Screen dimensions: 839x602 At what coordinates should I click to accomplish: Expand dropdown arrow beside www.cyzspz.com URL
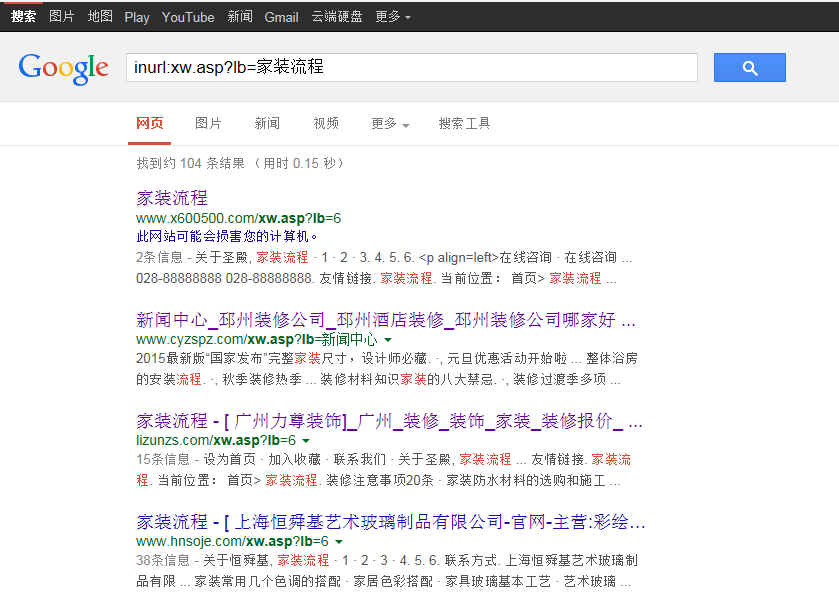coord(388,340)
